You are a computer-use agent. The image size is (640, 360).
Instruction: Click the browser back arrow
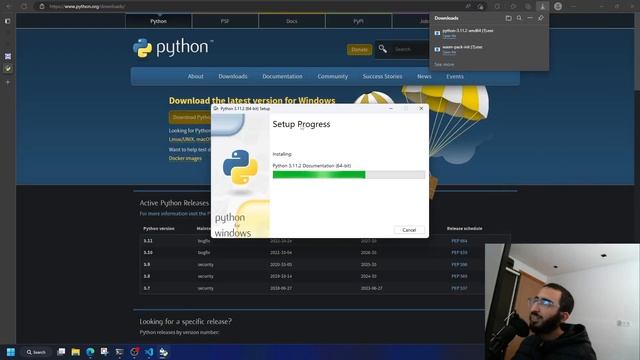pos(9,7)
